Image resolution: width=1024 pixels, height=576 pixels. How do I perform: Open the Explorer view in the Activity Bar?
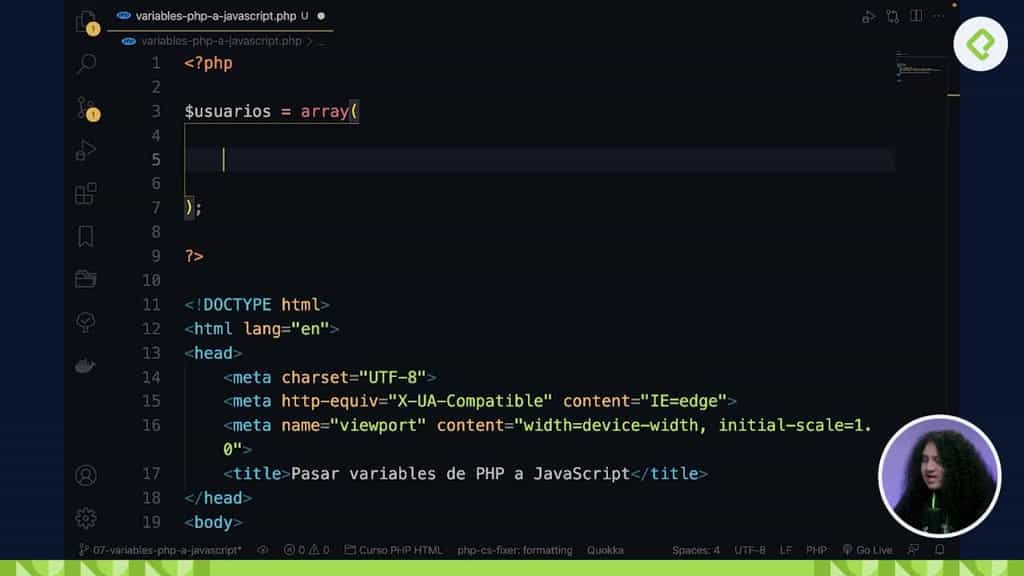pyautogui.click(x=85, y=22)
